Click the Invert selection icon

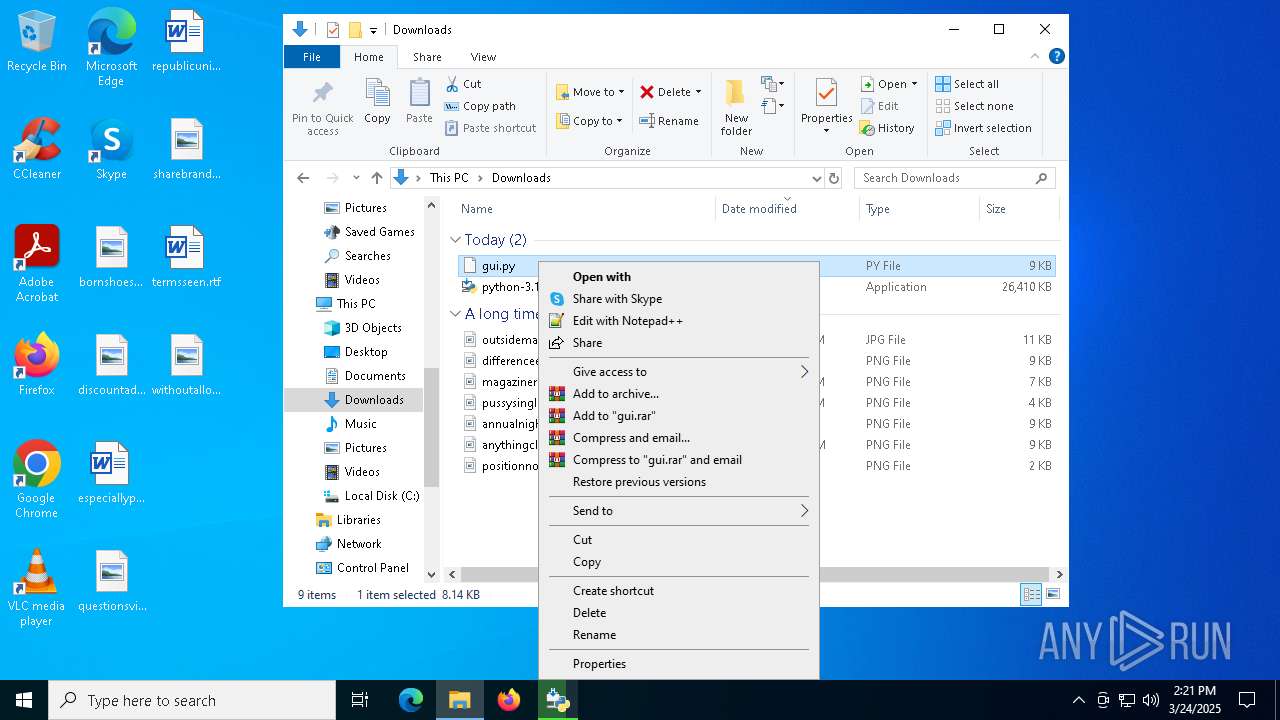[943, 128]
